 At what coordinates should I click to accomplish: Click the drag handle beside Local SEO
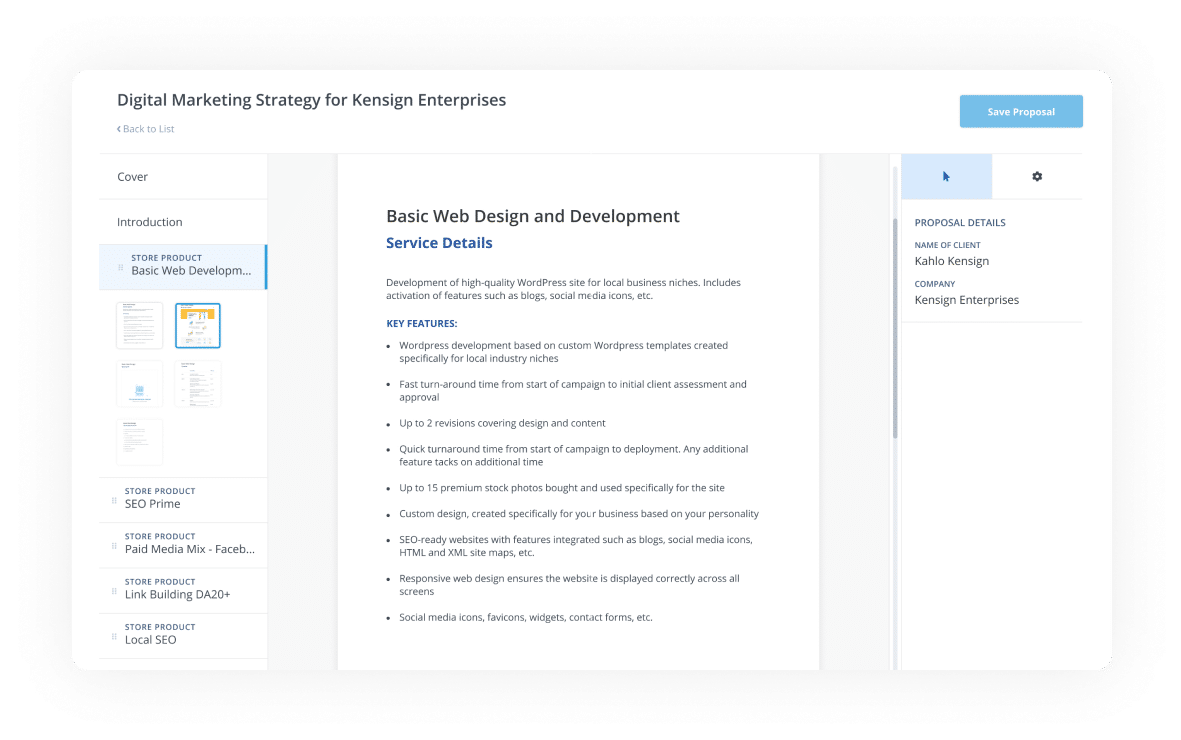pyautogui.click(x=115, y=635)
